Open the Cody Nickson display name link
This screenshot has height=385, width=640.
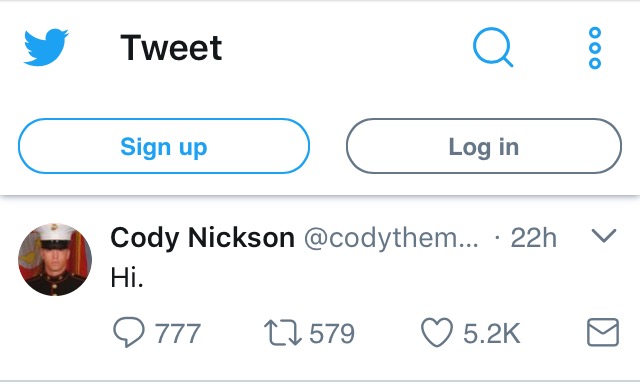tap(202, 238)
